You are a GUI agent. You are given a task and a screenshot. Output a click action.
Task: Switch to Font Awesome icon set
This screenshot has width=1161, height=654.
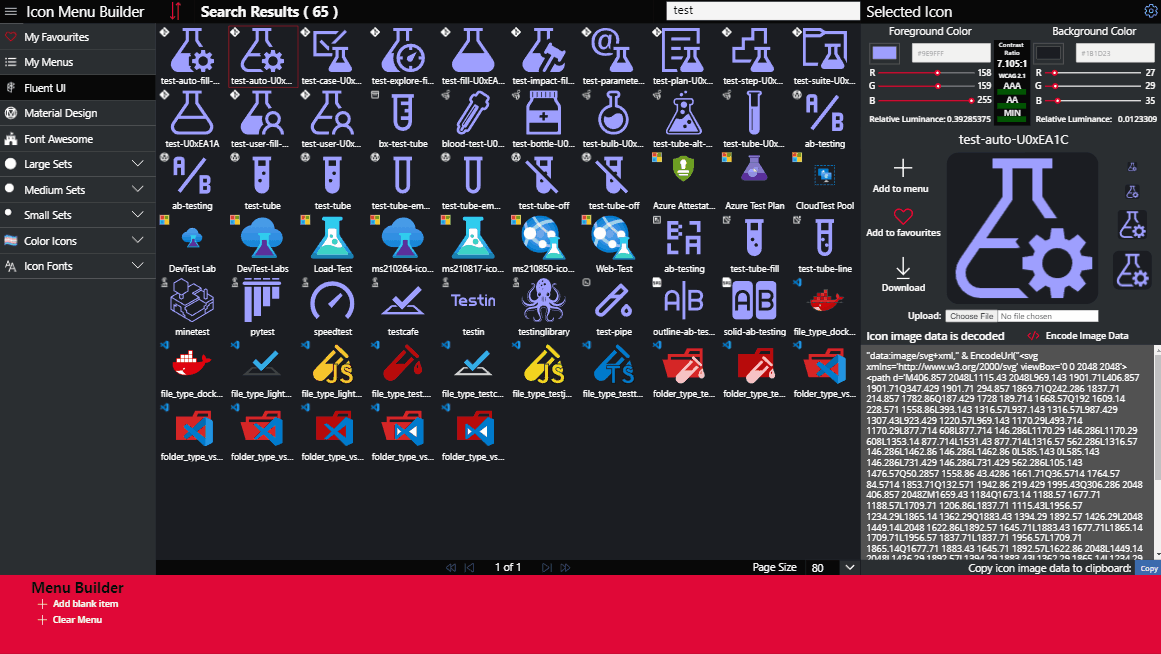click(x=78, y=139)
